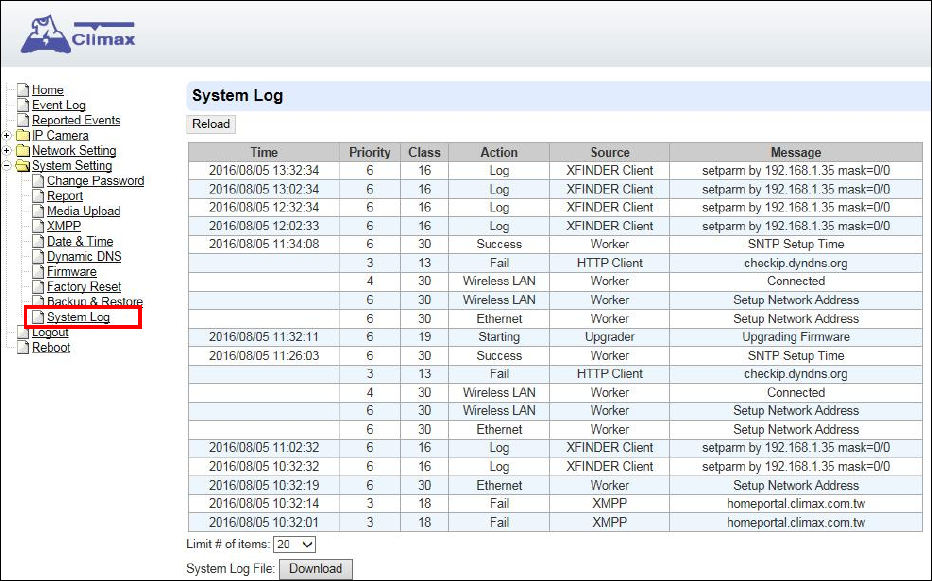932x581 pixels.
Task: Click the Priority column header
Action: (370, 152)
